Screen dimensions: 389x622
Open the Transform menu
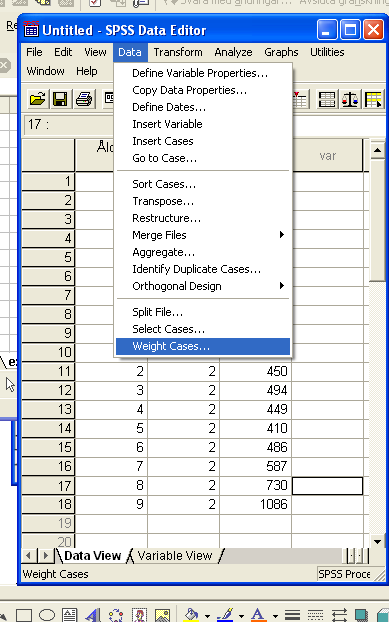178,52
